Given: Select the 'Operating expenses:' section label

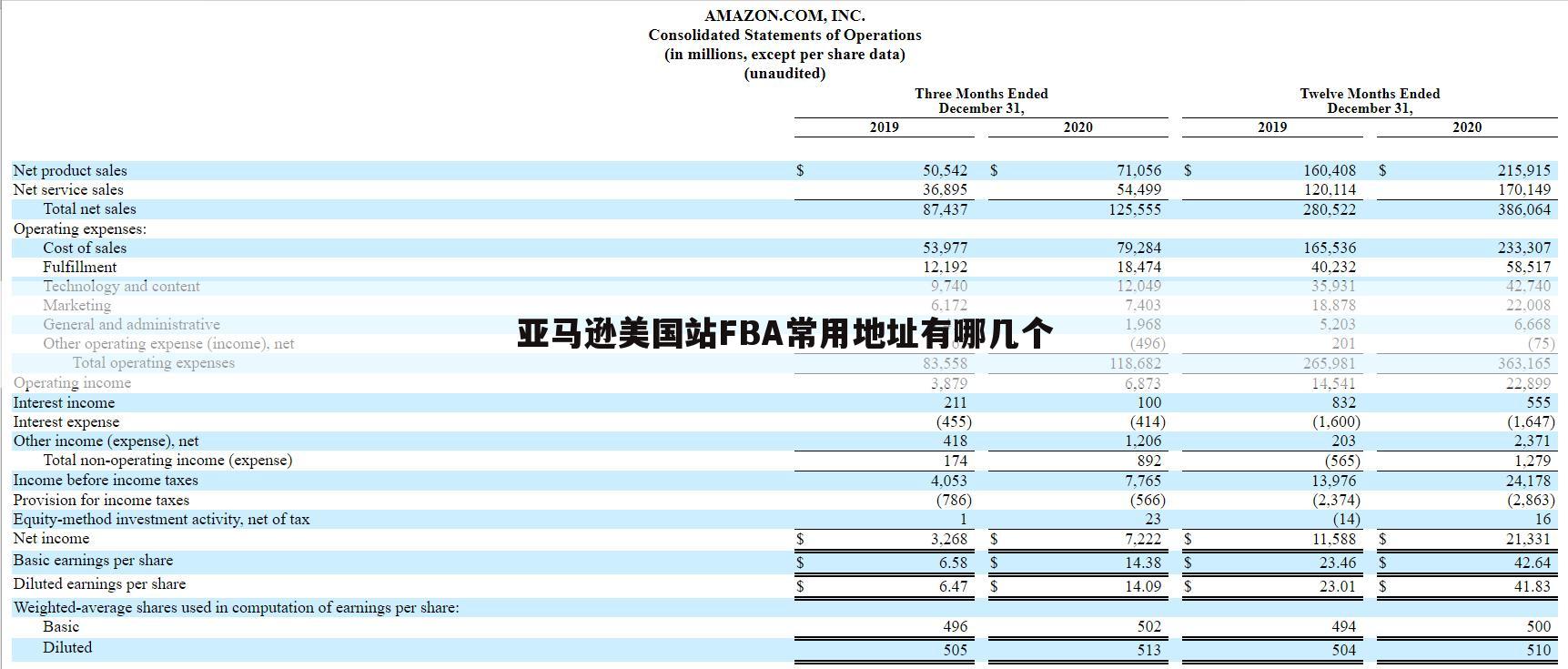Looking at the screenshot, I should click(79, 229).
